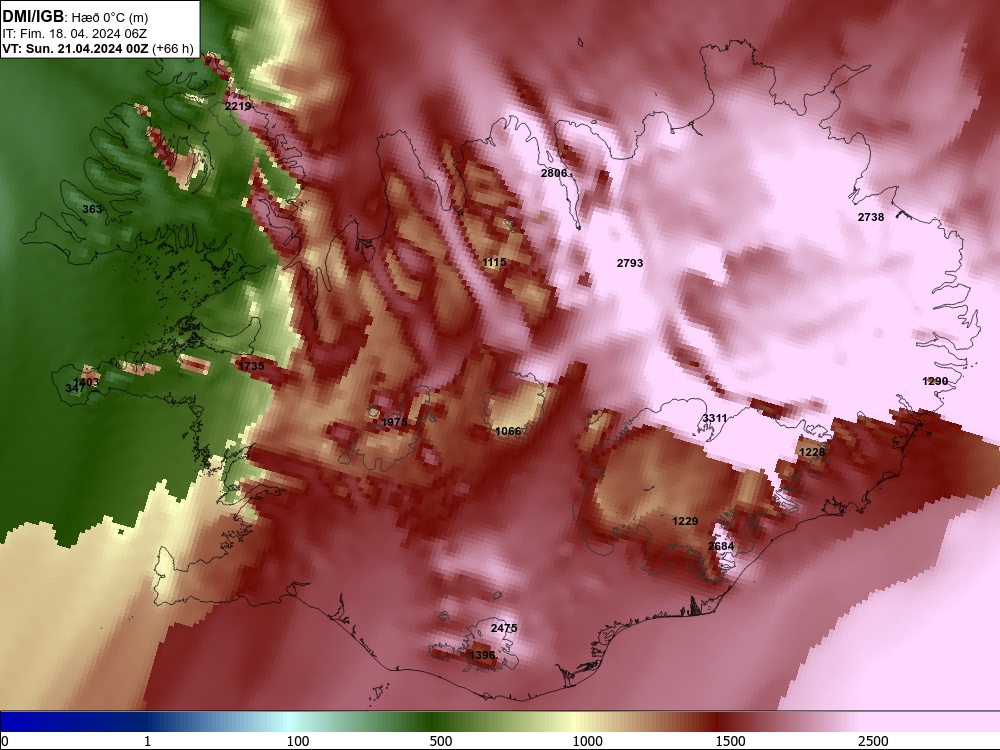
Task: Click the map value 1066
Action: pos(508,432)
